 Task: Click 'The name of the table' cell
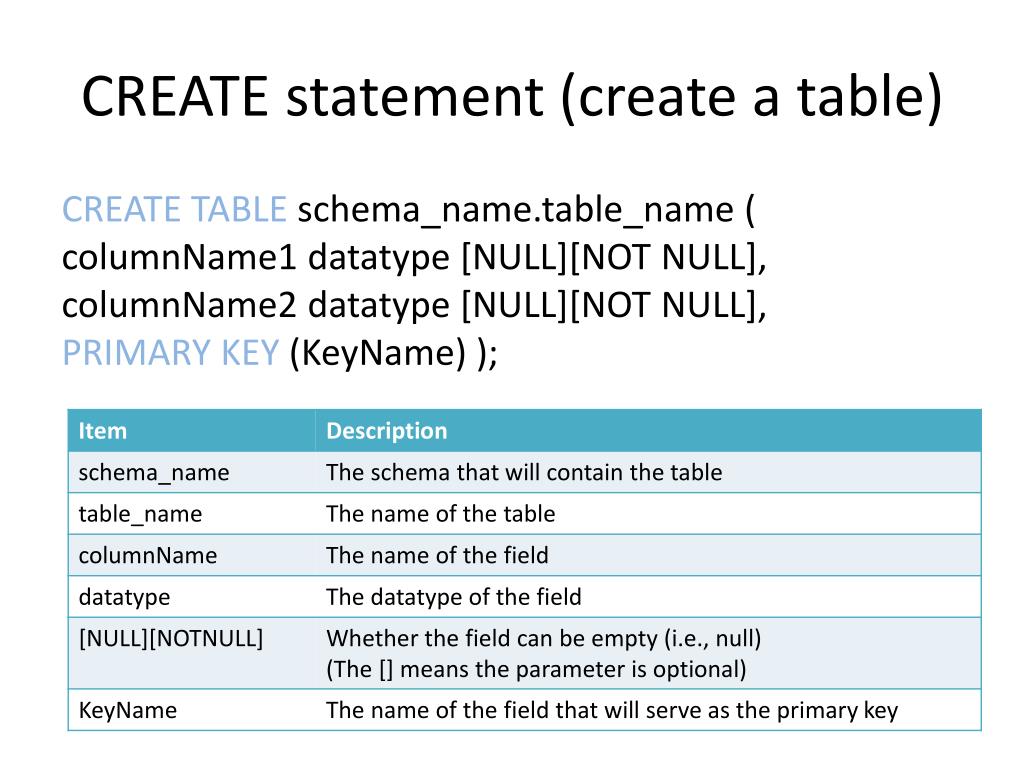[x=648, y=514]
